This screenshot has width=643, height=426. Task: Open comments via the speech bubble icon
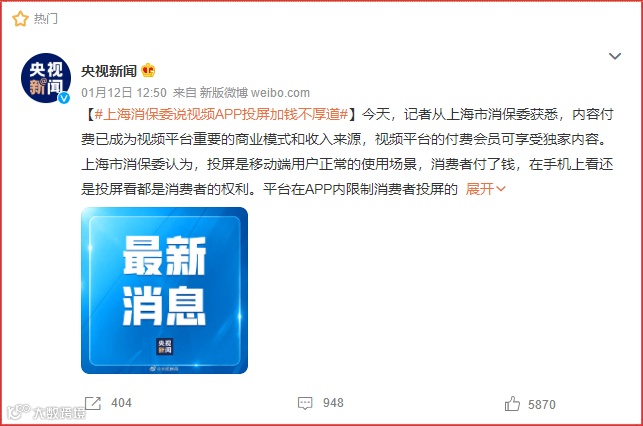tap(305, 403)
